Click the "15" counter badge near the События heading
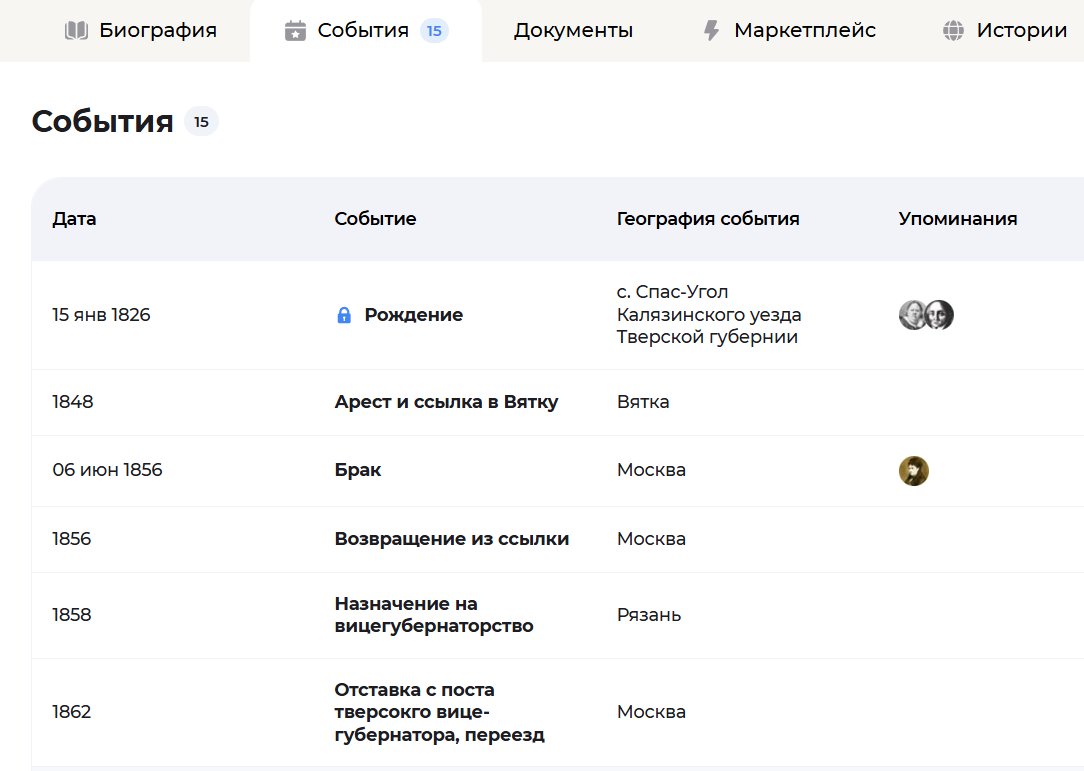Image resolution: width=1084 pixels, height=771 pixels. coord(201,121)
